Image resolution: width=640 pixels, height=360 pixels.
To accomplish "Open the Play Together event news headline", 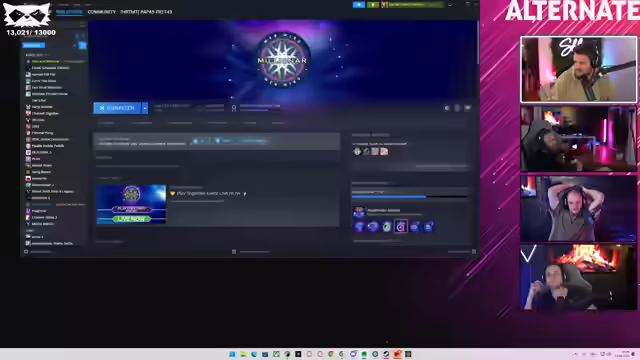I will pos(209,193).
